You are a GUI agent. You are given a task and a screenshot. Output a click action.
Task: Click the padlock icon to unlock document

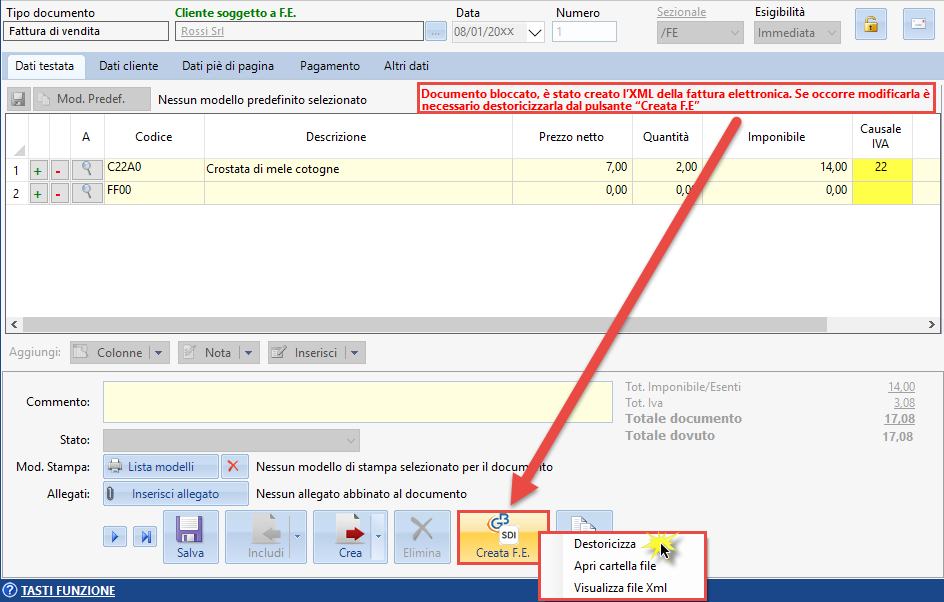coord(871,25)
